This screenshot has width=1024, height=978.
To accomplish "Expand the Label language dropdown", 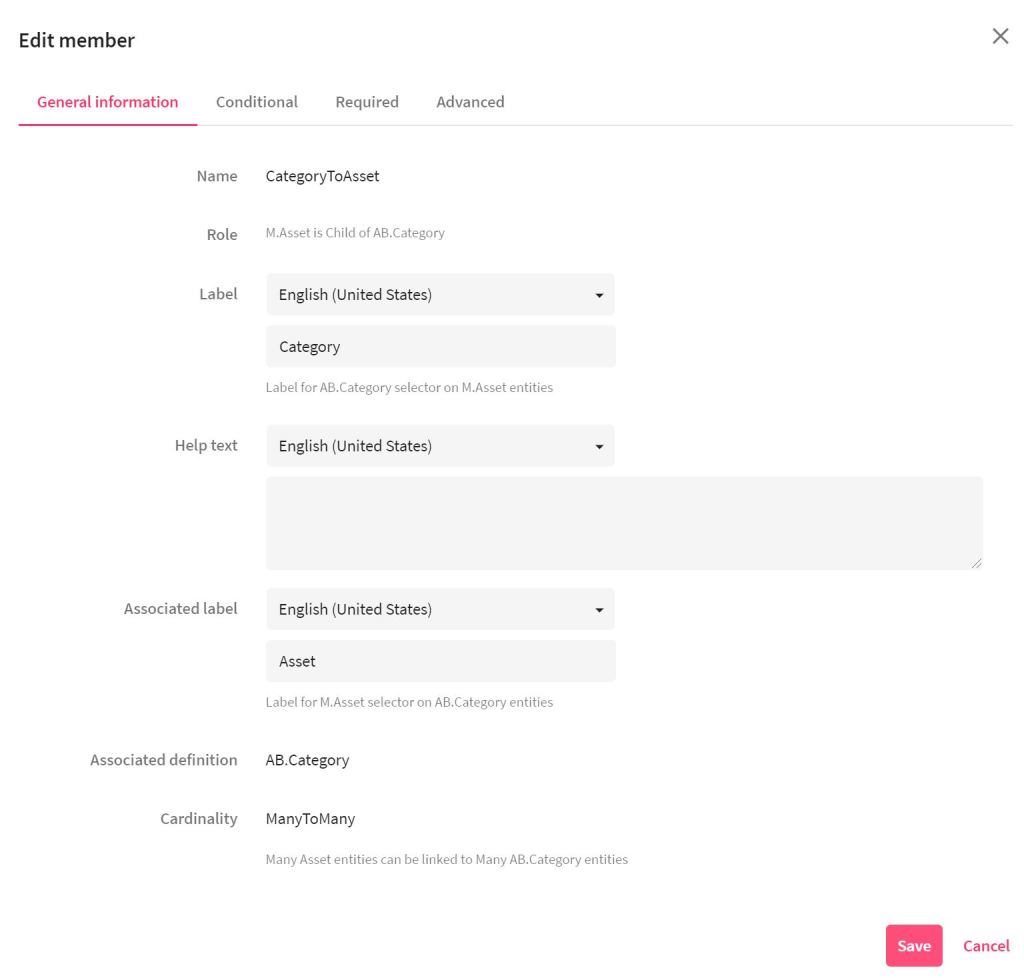I will pos(440,295).
